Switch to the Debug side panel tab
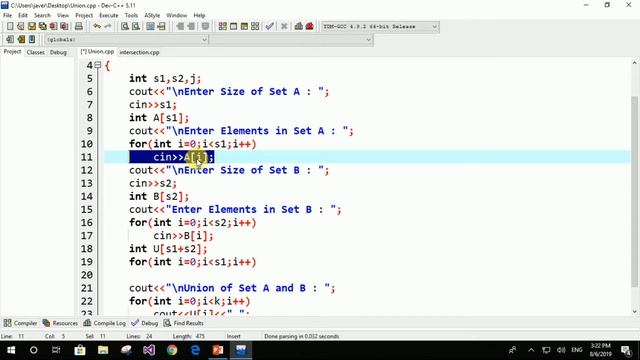This screenshot has width=640, height=360. tap(58, 52)
